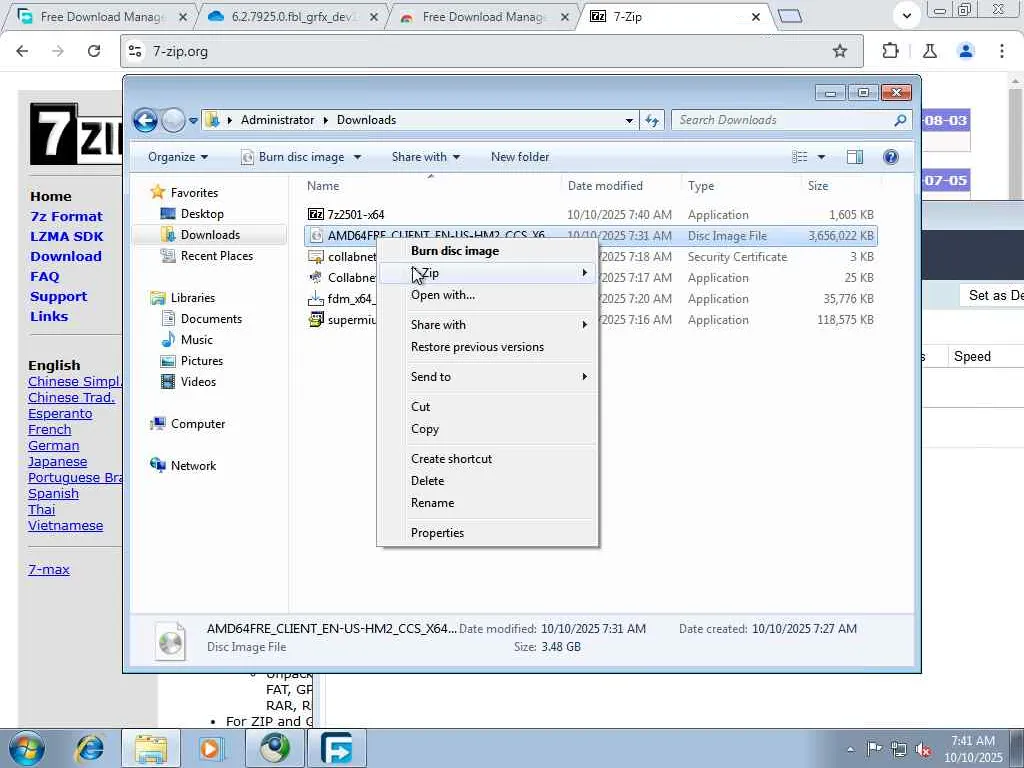Choose Delete in the context menu
The height and width of the screenshot is (768, 1024).
pos(487,481)
